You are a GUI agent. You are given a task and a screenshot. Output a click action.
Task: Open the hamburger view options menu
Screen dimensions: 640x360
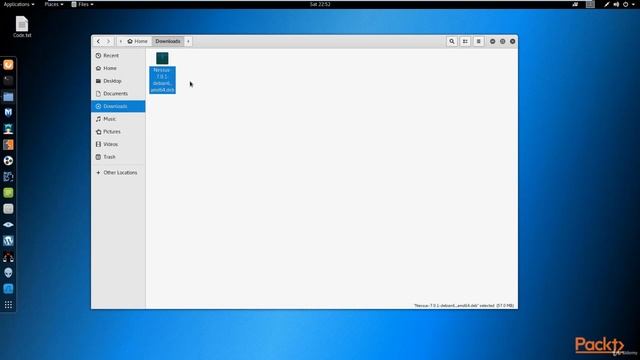[478, 41]
